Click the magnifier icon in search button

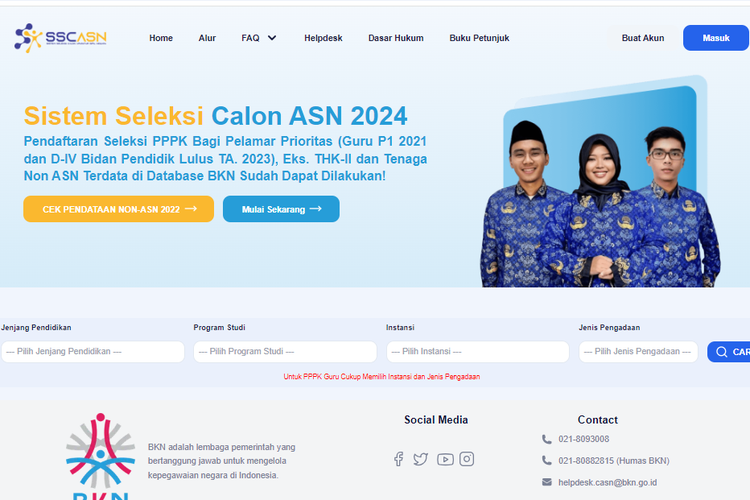(721, 352)
